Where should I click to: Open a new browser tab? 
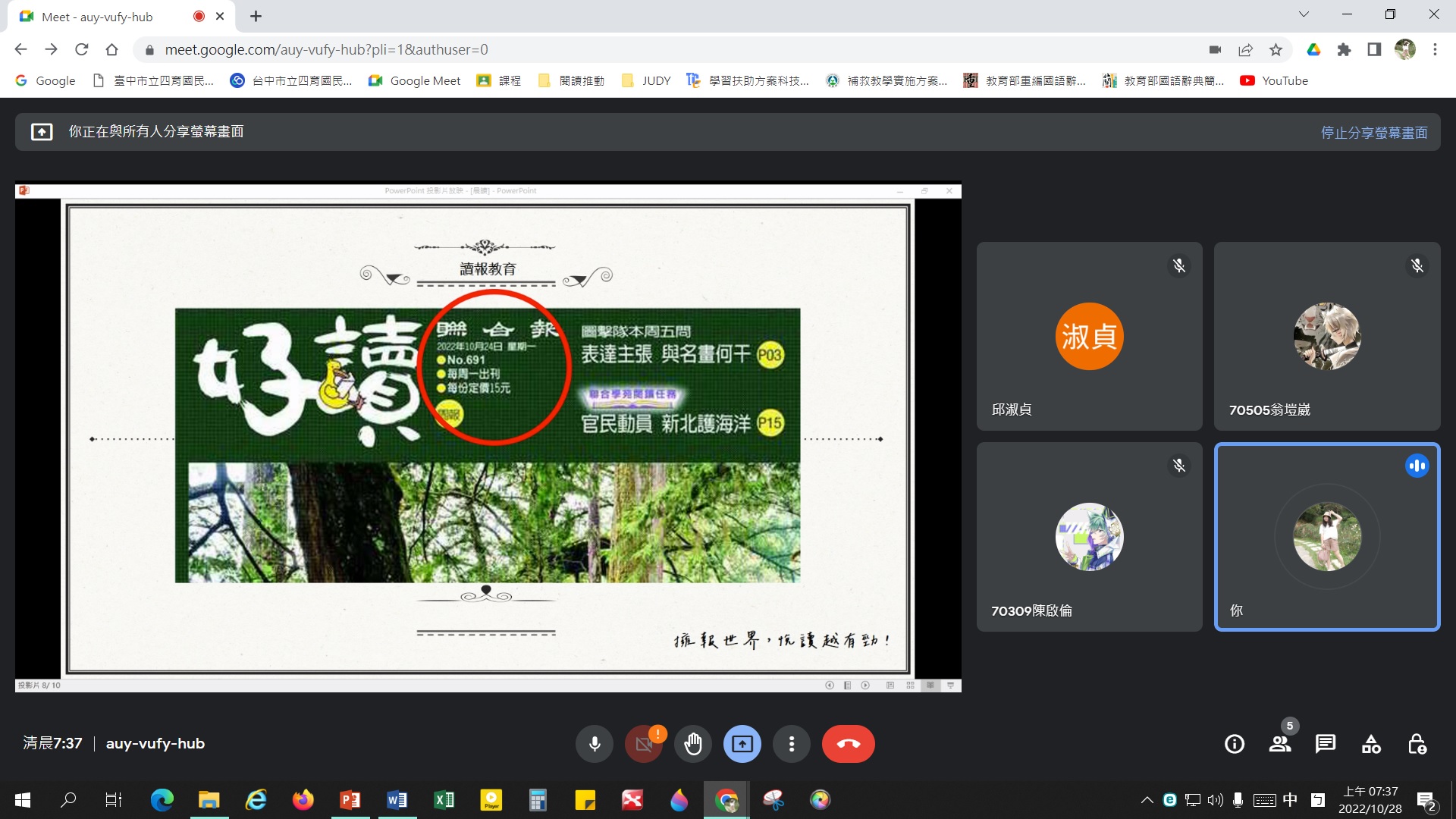pos(256,17)
